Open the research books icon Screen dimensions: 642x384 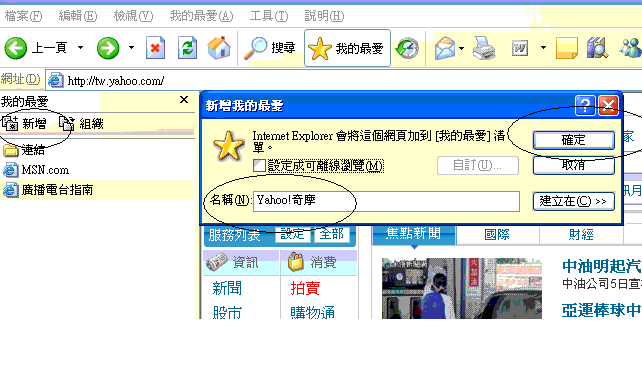597,48
